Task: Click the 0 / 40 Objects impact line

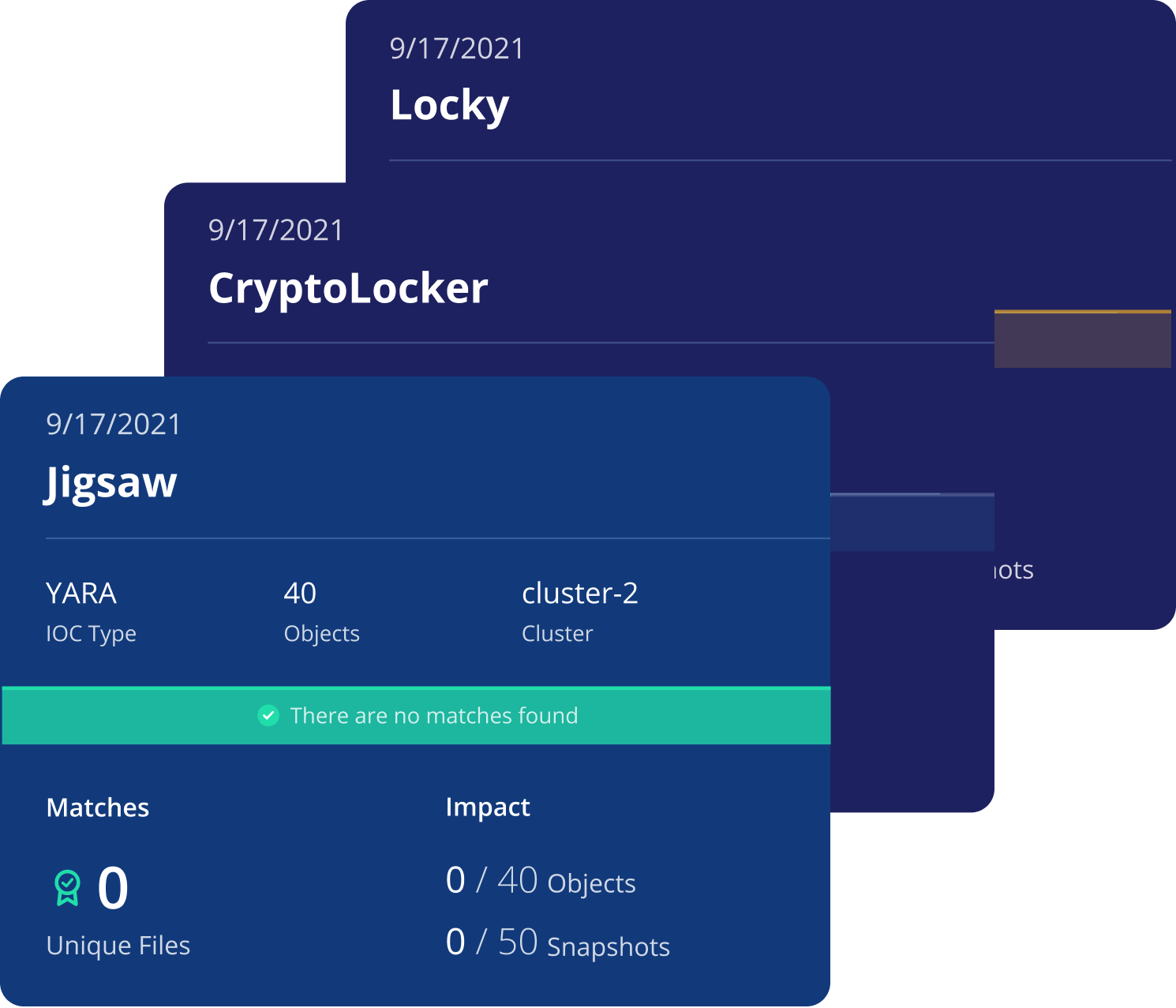Action: [541, 881]
